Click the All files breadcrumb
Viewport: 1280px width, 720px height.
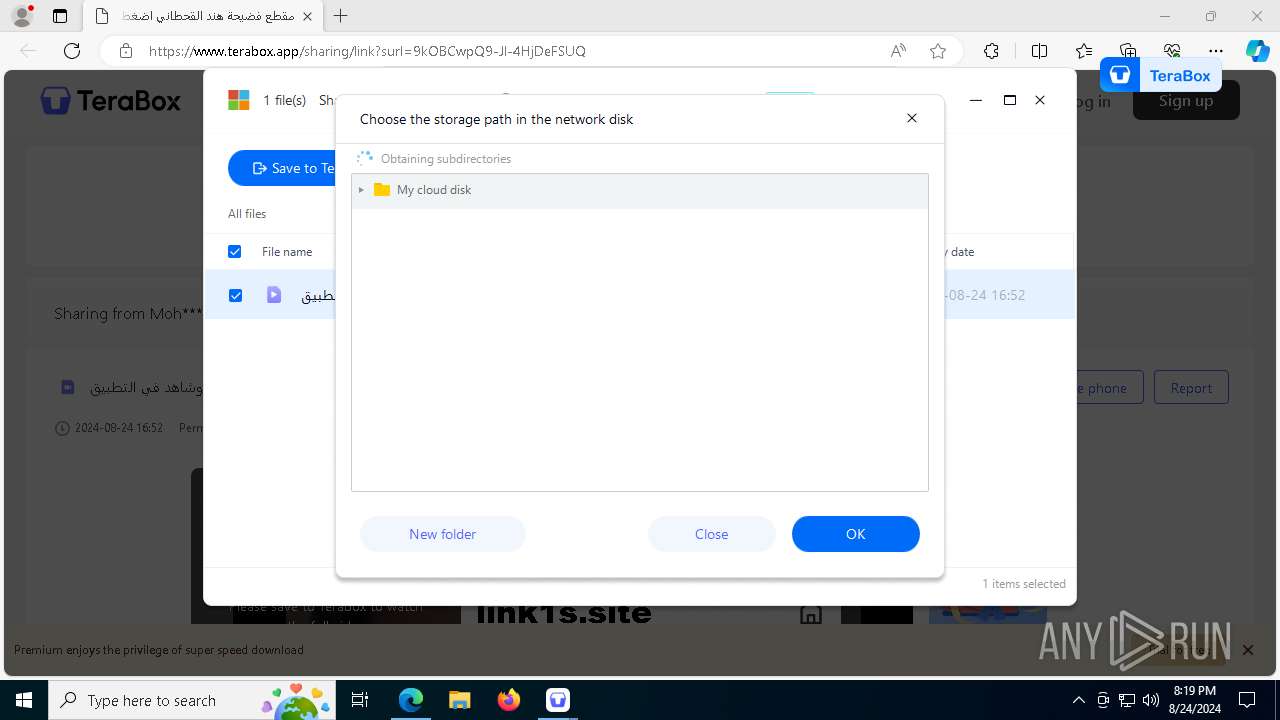[x=247, y=214]
